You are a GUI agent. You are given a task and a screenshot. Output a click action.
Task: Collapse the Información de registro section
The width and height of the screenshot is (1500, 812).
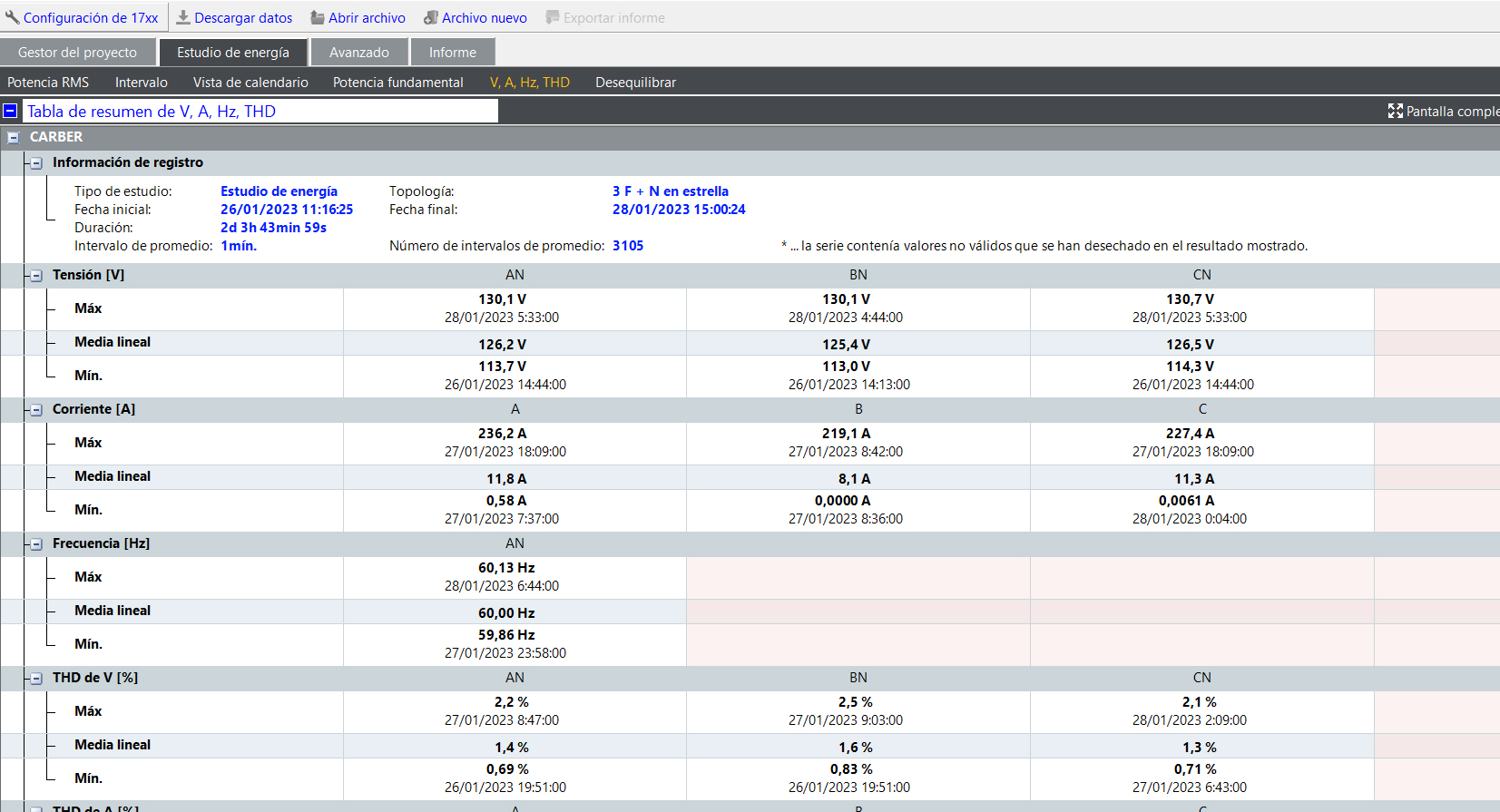click(36, 163)
